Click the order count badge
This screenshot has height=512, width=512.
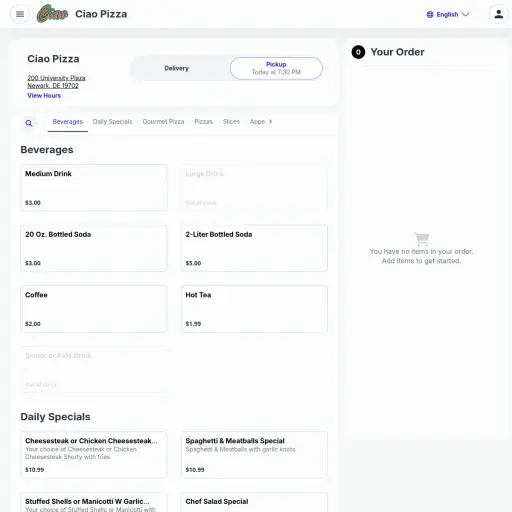[x=358, y=52]
